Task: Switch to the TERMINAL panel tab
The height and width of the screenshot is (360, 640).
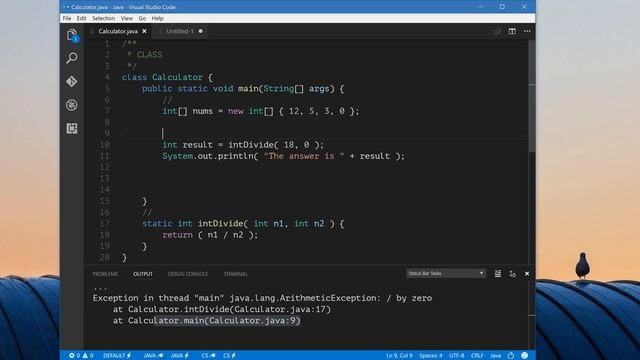Action: (236, 274)
